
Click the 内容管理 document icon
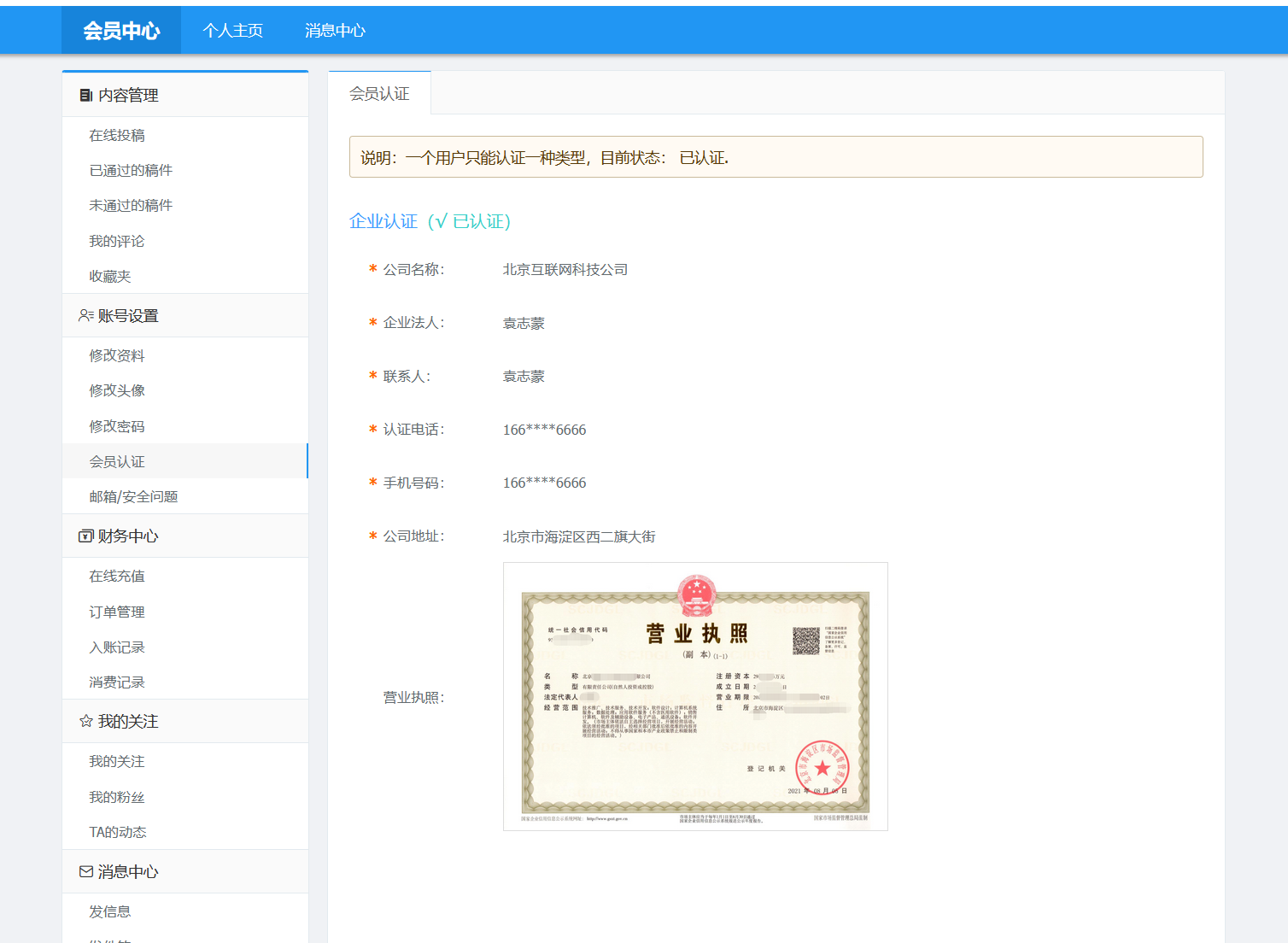tap(85, 96)
